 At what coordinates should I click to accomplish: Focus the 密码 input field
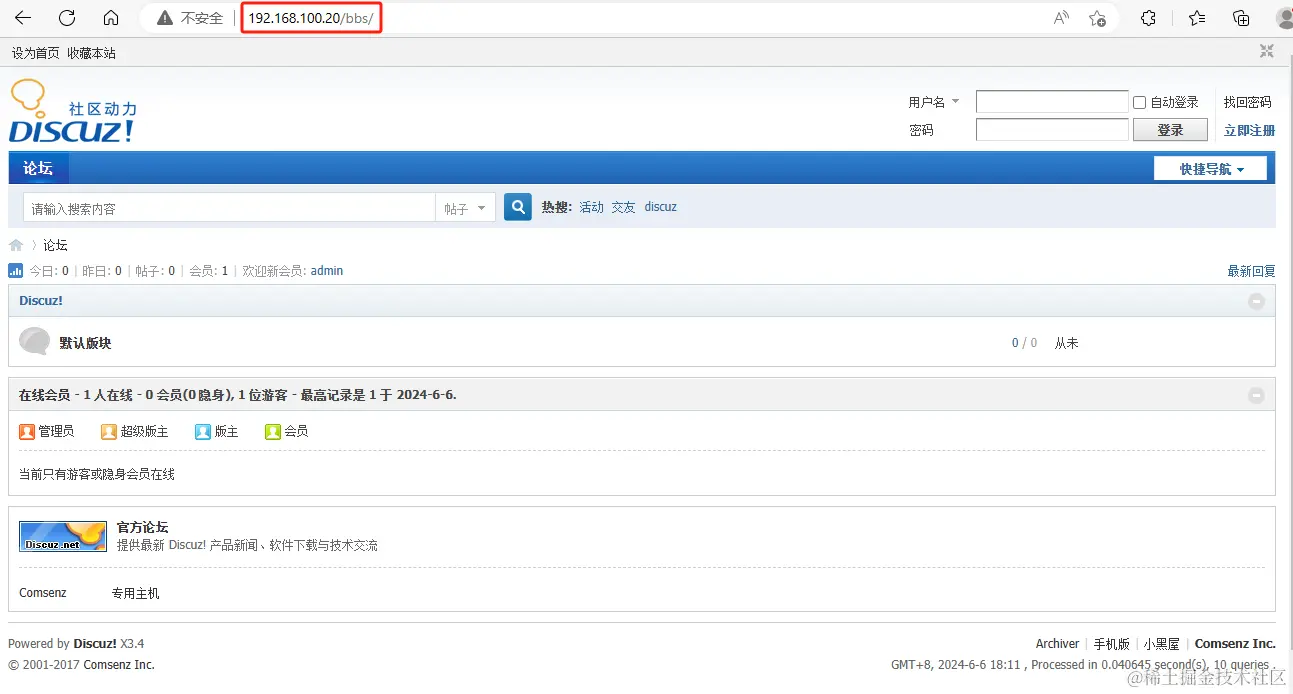tap(1052, 130)
